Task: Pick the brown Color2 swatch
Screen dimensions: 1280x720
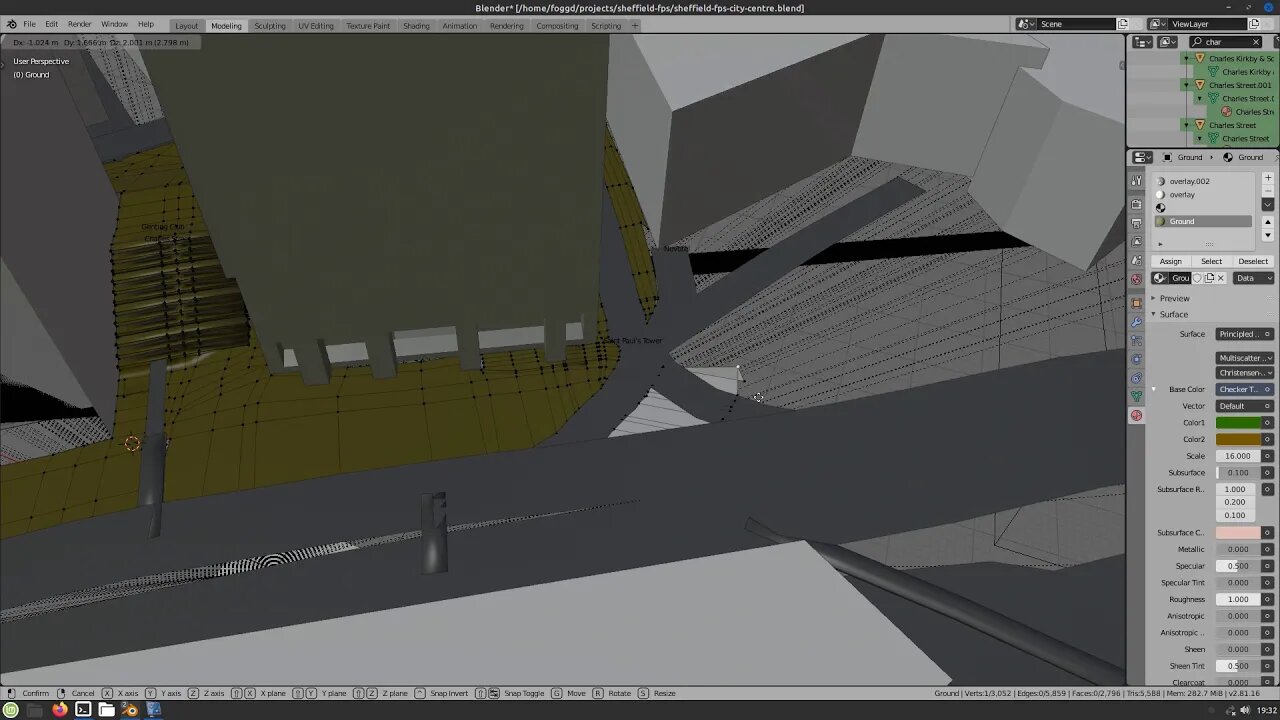Action: [1238, 439]
